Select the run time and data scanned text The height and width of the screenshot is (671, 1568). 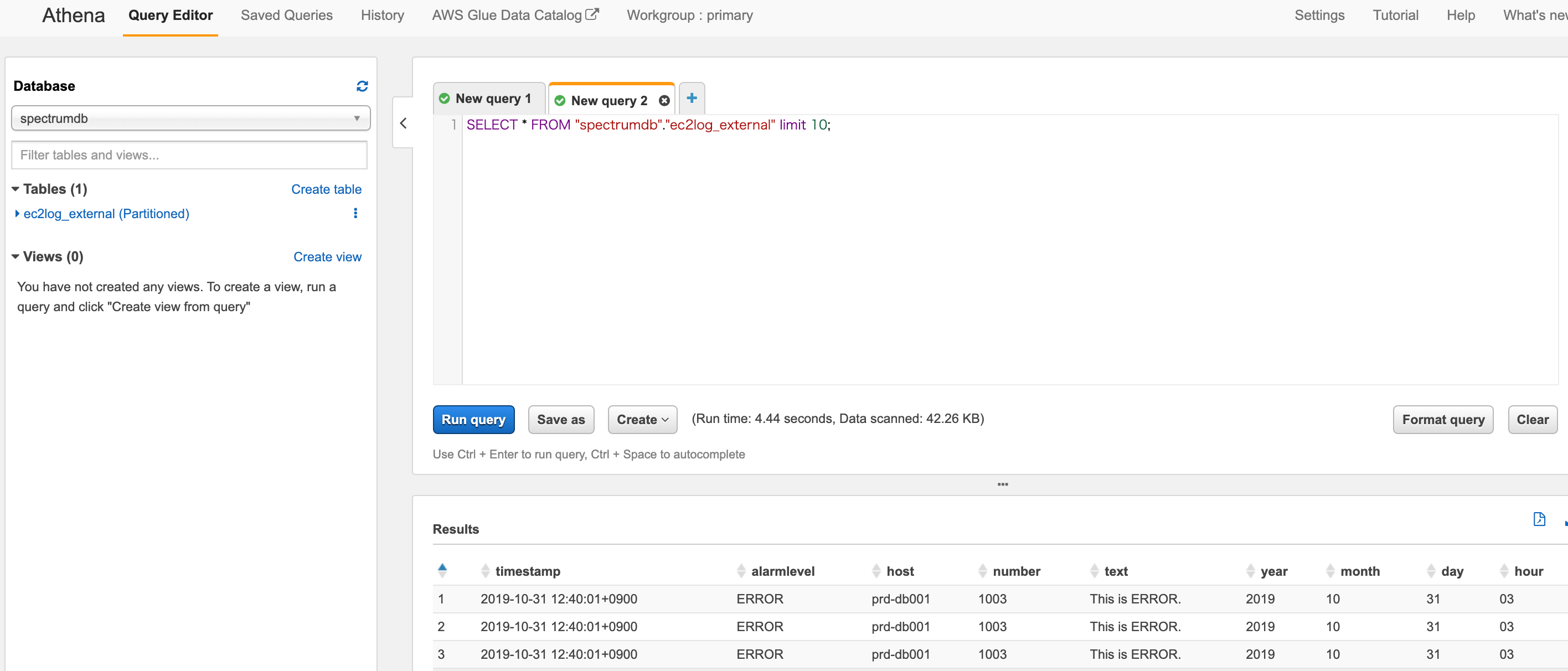[x=838, y=419]
